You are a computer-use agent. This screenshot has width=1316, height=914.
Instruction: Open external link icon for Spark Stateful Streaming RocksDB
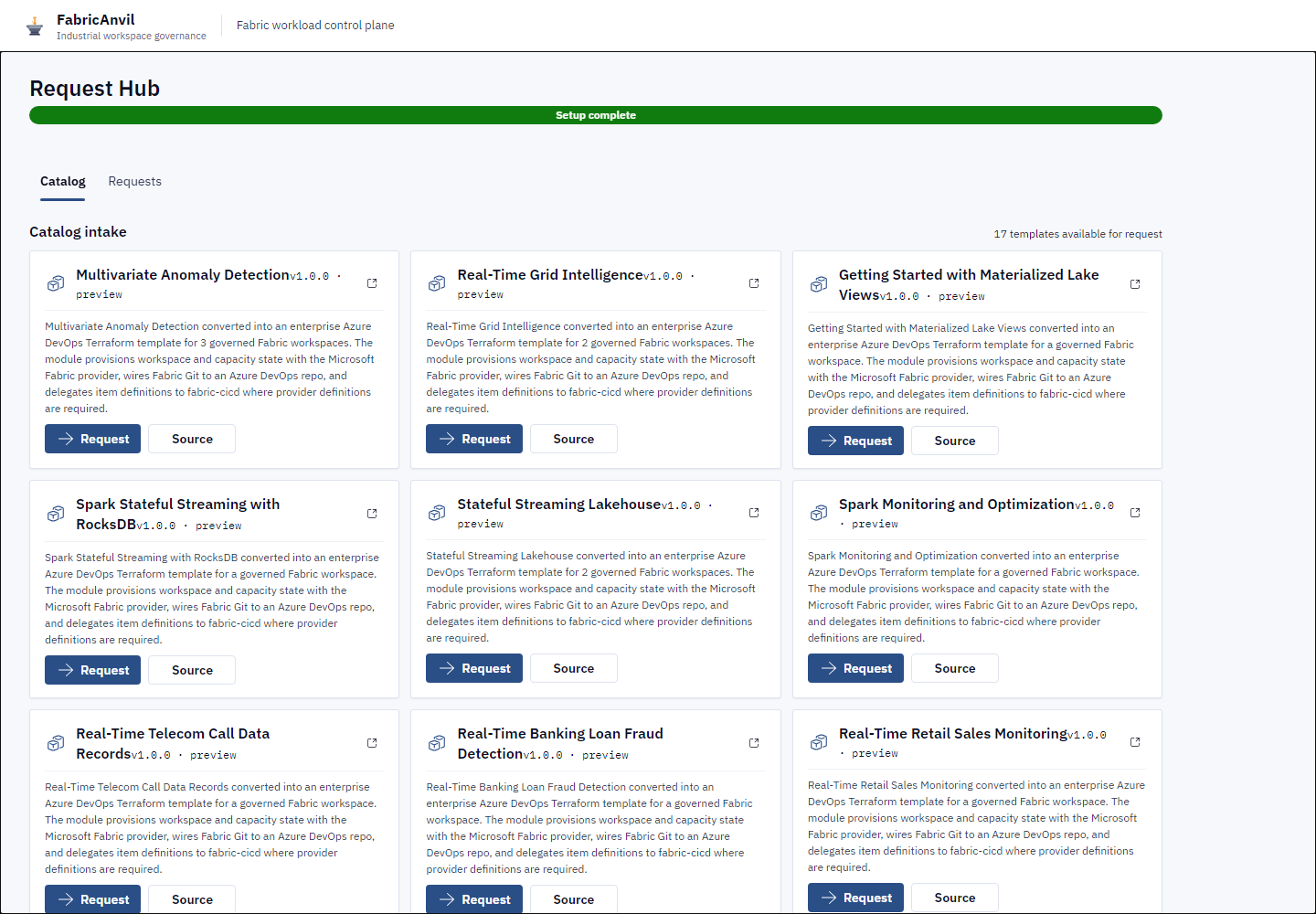click(372, 514)
